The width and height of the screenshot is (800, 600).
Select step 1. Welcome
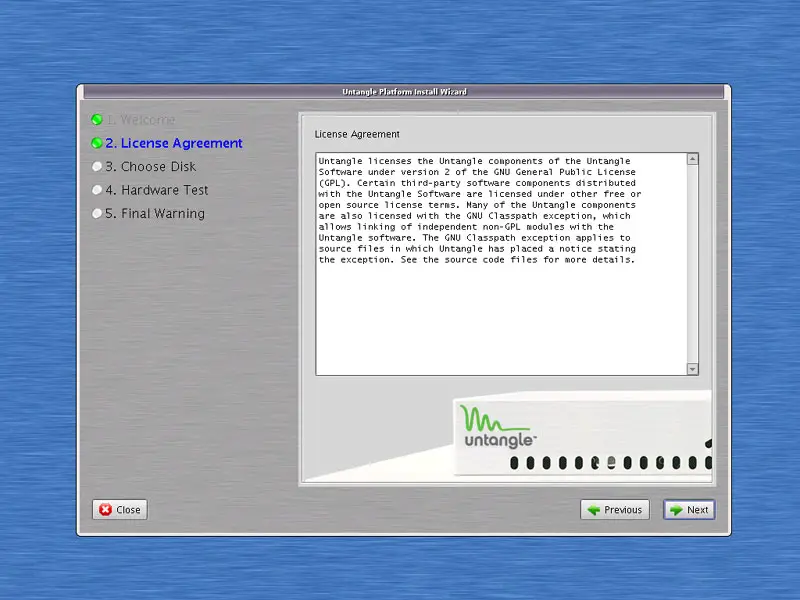(x=140, y=120)
